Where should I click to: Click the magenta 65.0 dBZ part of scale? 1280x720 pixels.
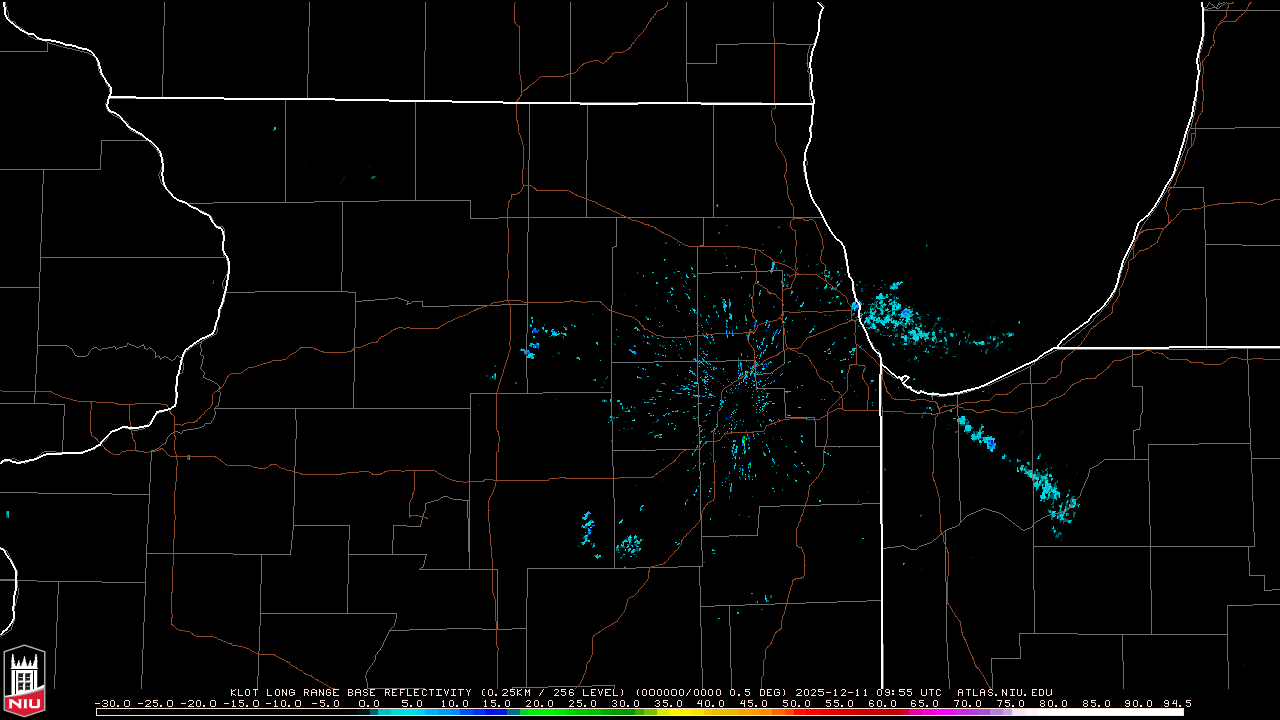(924, 711)
